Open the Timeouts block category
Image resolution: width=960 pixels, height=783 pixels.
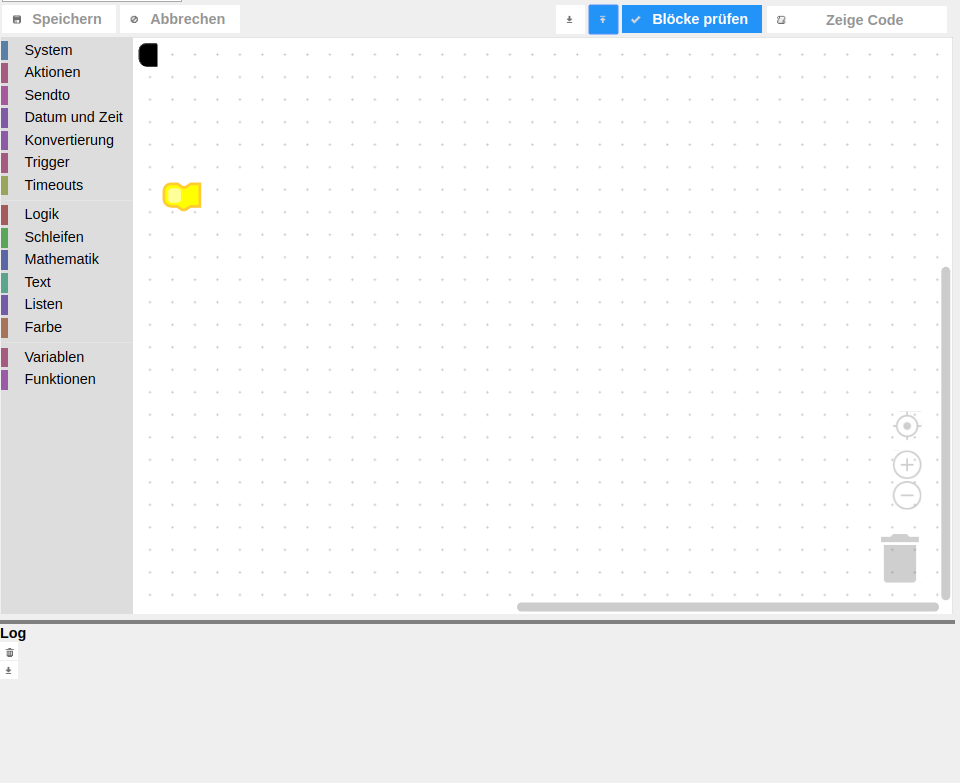tap(67, 185)
